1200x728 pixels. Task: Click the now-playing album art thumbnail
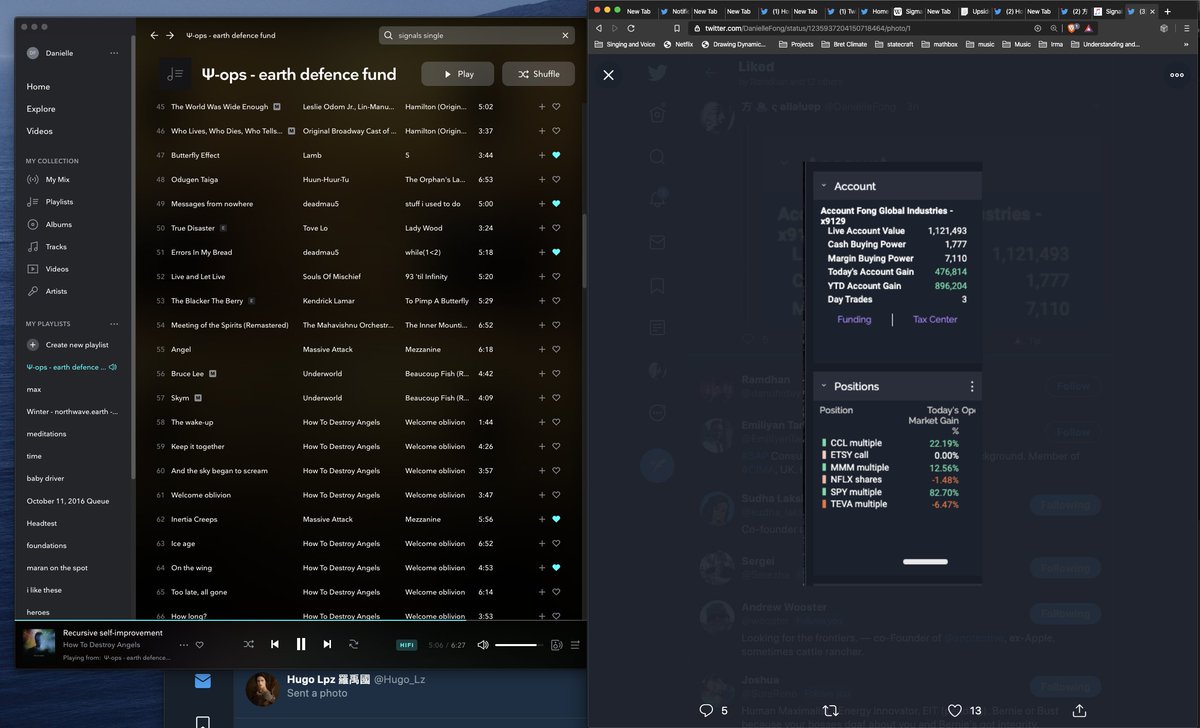click(x=39, y=644)
